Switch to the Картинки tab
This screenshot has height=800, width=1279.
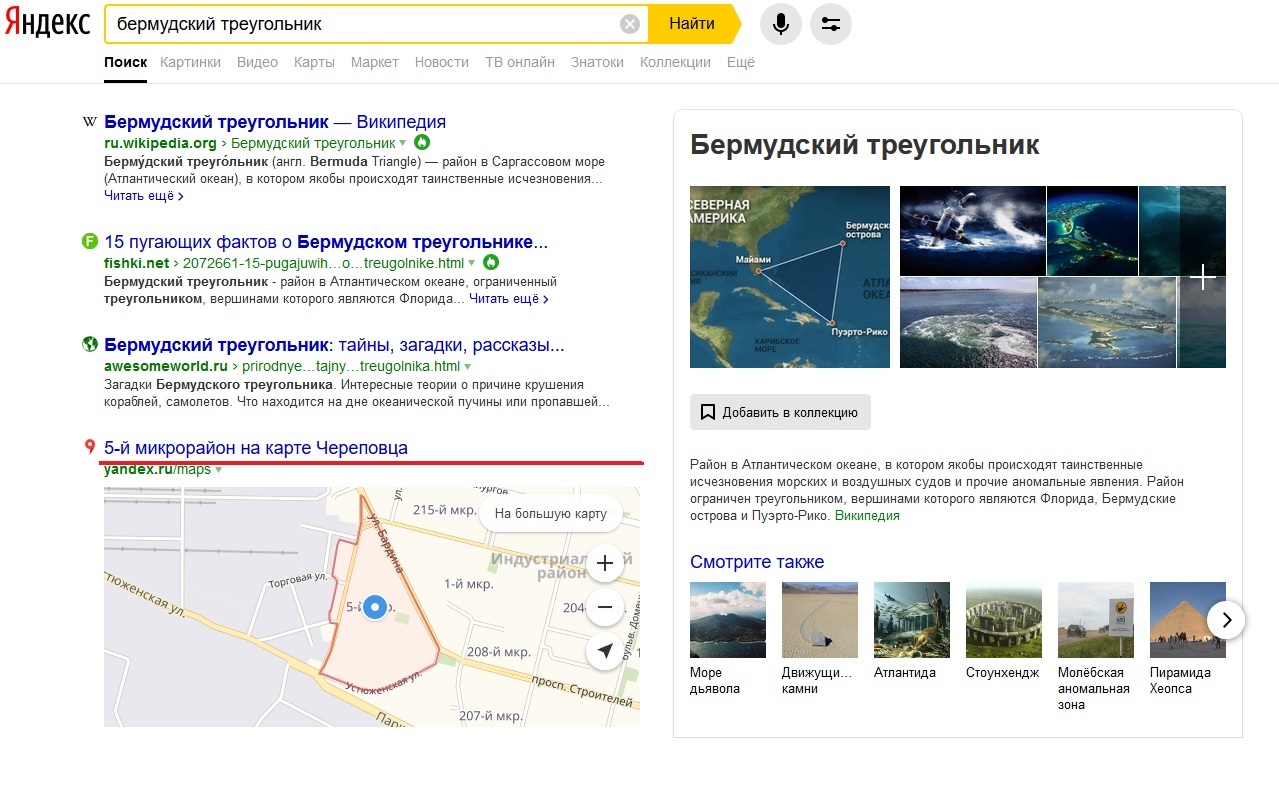(x=190, y=62)
